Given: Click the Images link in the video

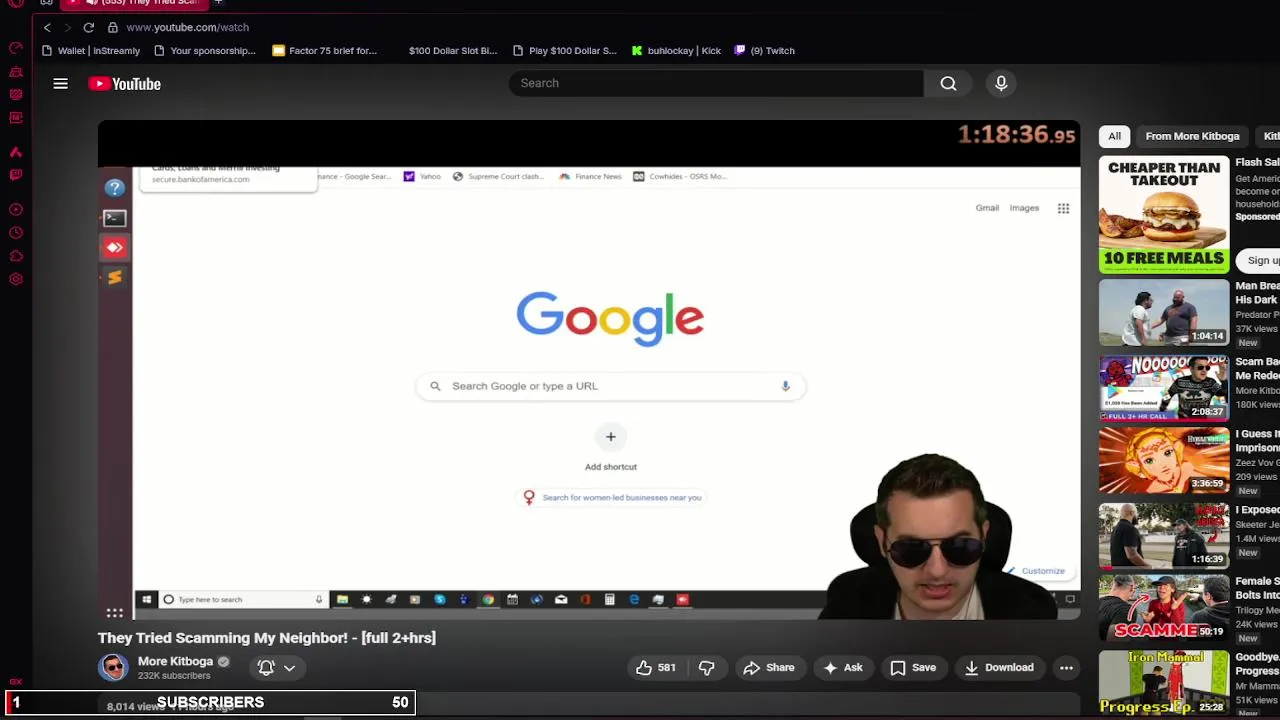Looking at the screenshot, I should point(1024,208).
